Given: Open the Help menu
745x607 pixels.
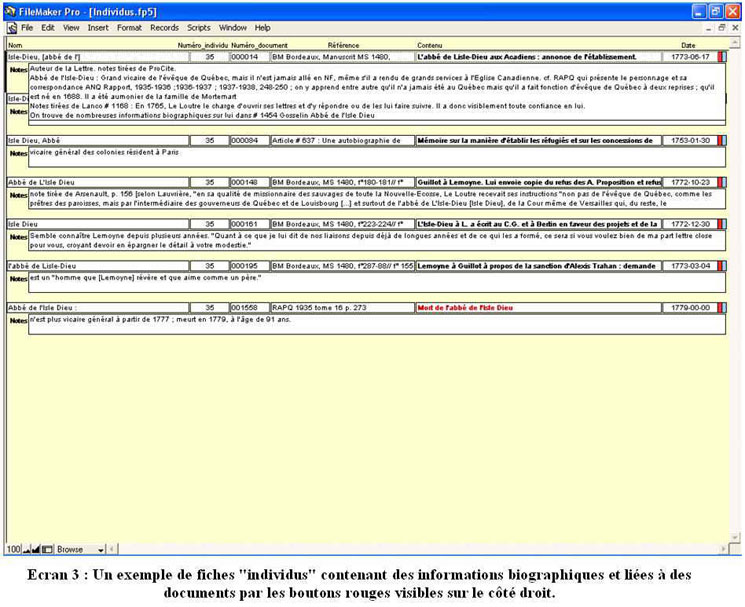Looking at the screenshot, I should click(262, 28).
